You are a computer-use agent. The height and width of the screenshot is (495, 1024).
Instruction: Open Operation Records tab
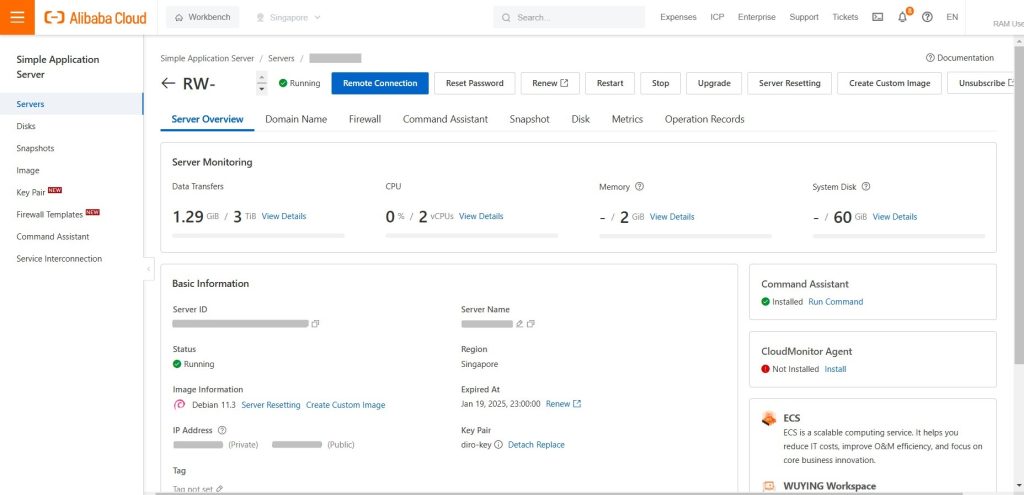pyautogui.click(x=705, y=120)
